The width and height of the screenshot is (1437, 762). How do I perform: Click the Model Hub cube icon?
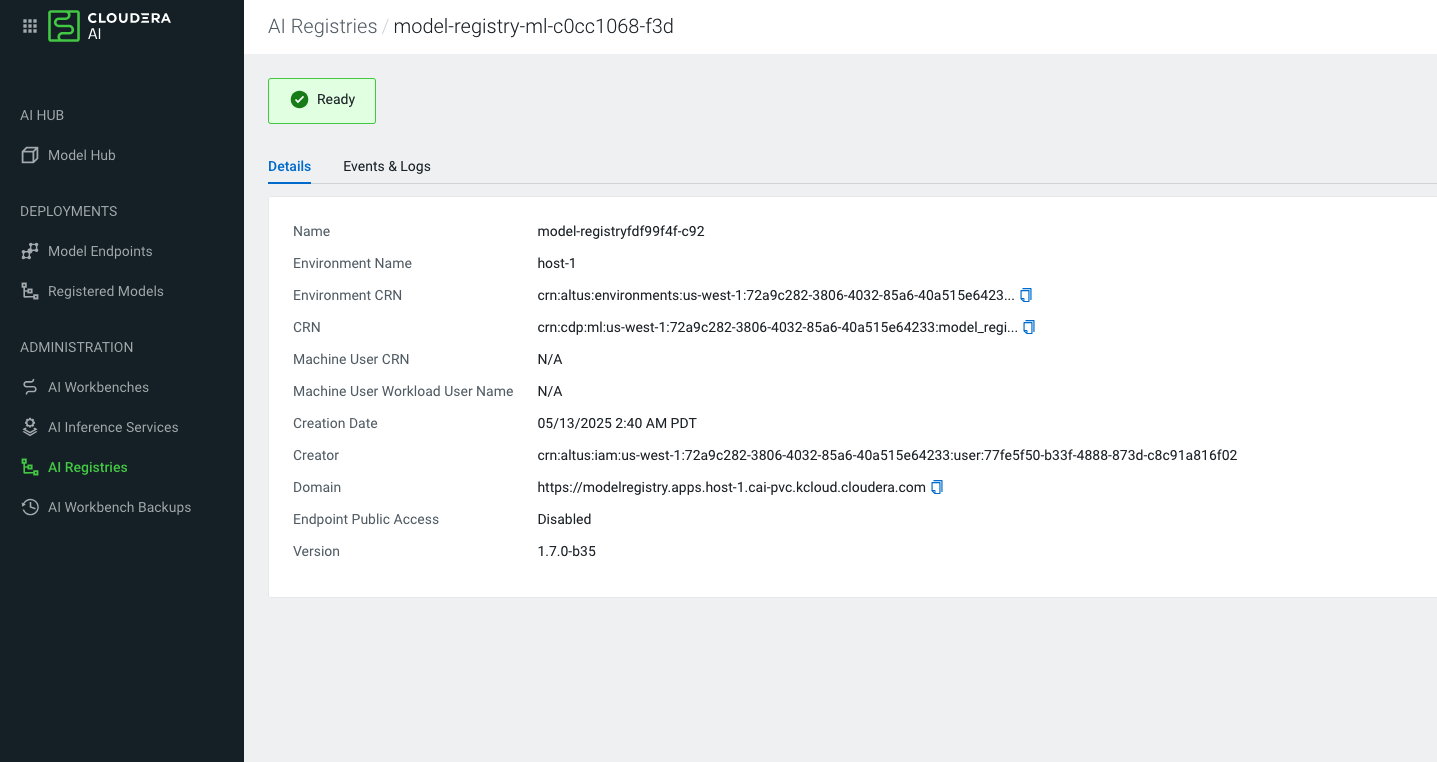30,155
